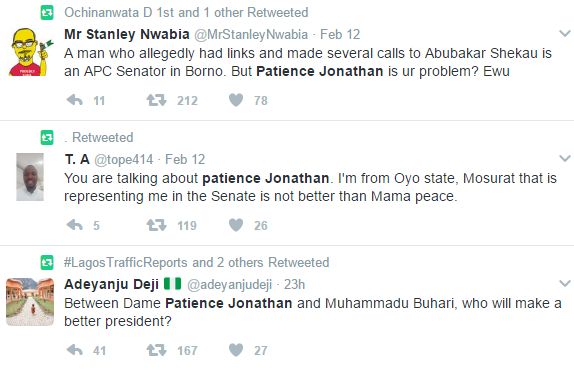Like Adeyanju Deji's tweet with 27 likes
The height and width of the screenshot is (370, 574).
236,350
